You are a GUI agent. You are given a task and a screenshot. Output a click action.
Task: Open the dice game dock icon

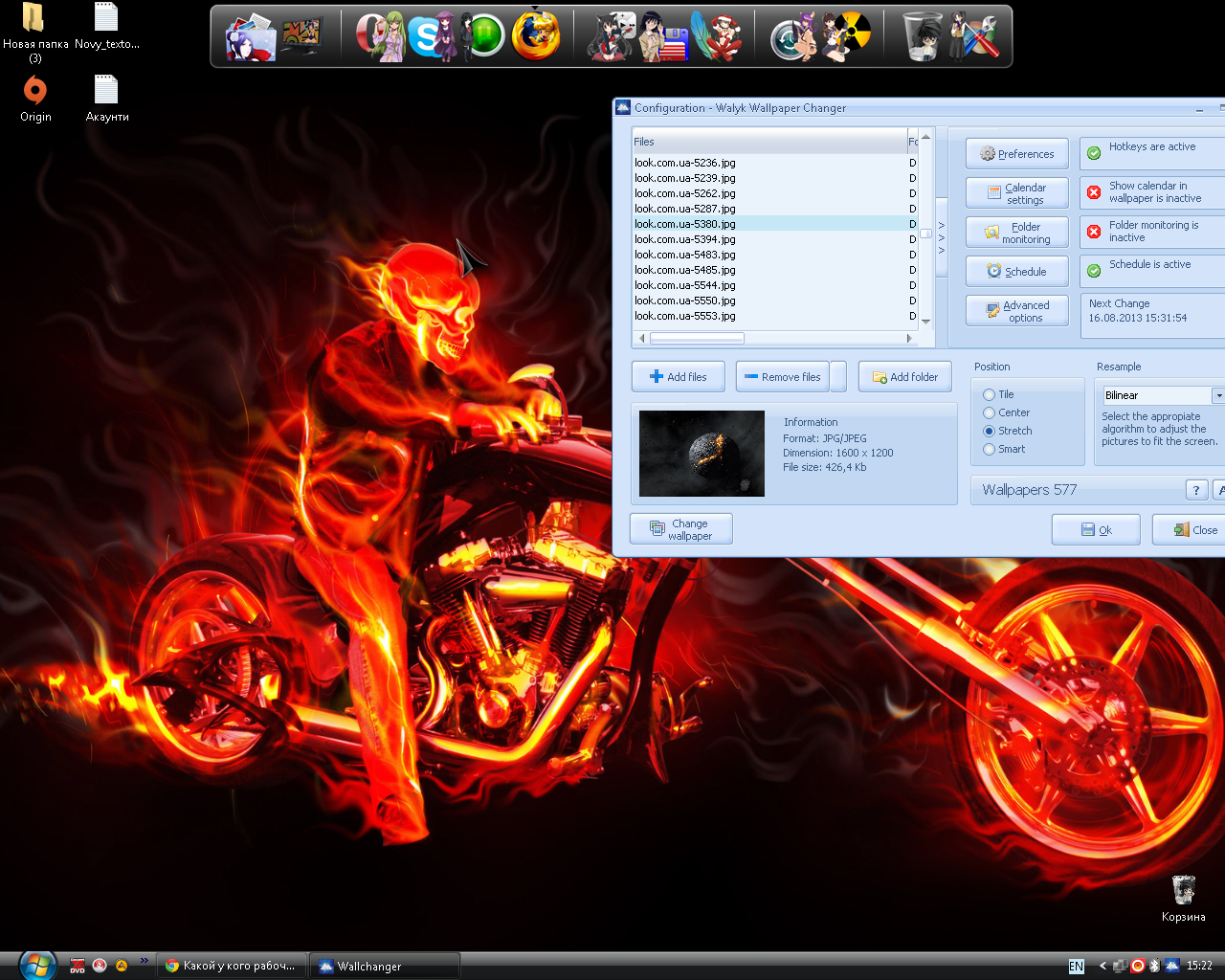(x=613, y=38)
